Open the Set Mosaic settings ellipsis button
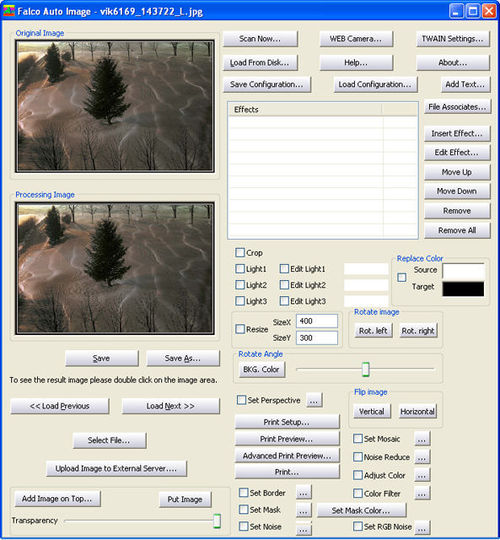Image resolution: width=500 pixels, height=540 pixels. (422, 439)
